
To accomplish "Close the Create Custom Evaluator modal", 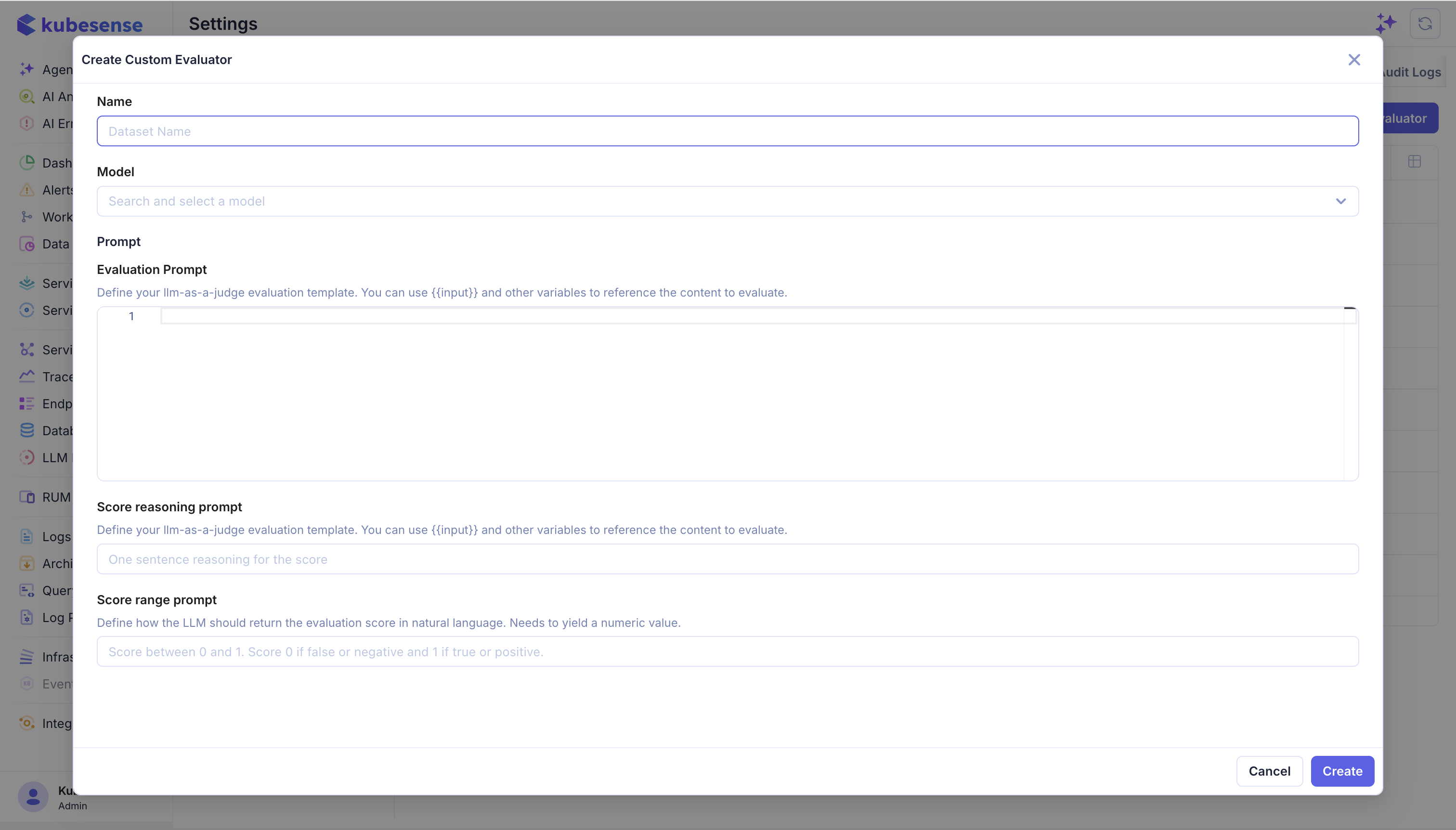I will [x=1354, y=60].
